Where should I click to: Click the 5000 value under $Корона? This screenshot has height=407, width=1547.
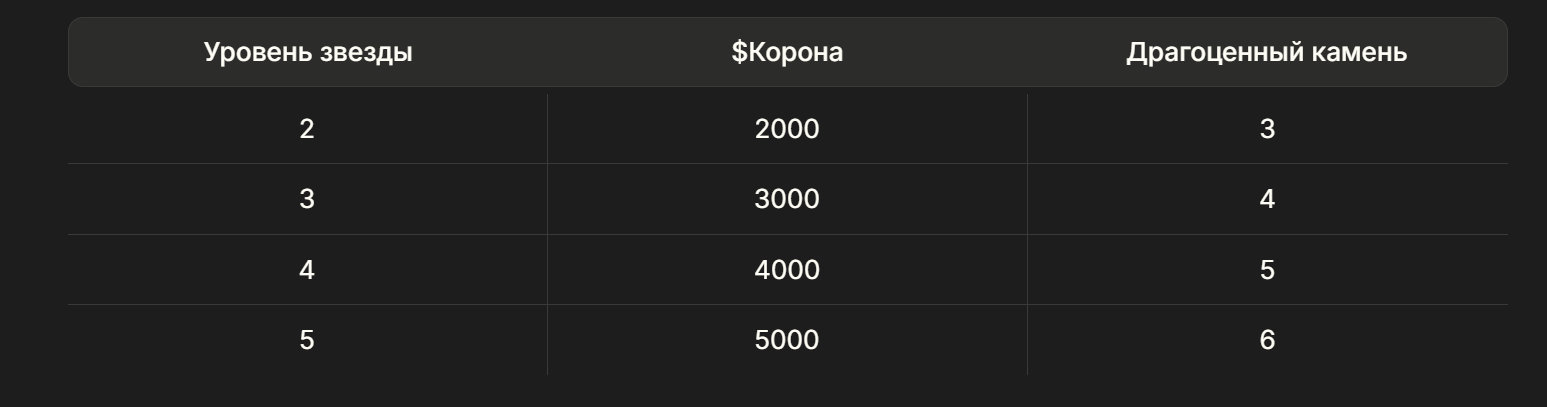point(787,341)
